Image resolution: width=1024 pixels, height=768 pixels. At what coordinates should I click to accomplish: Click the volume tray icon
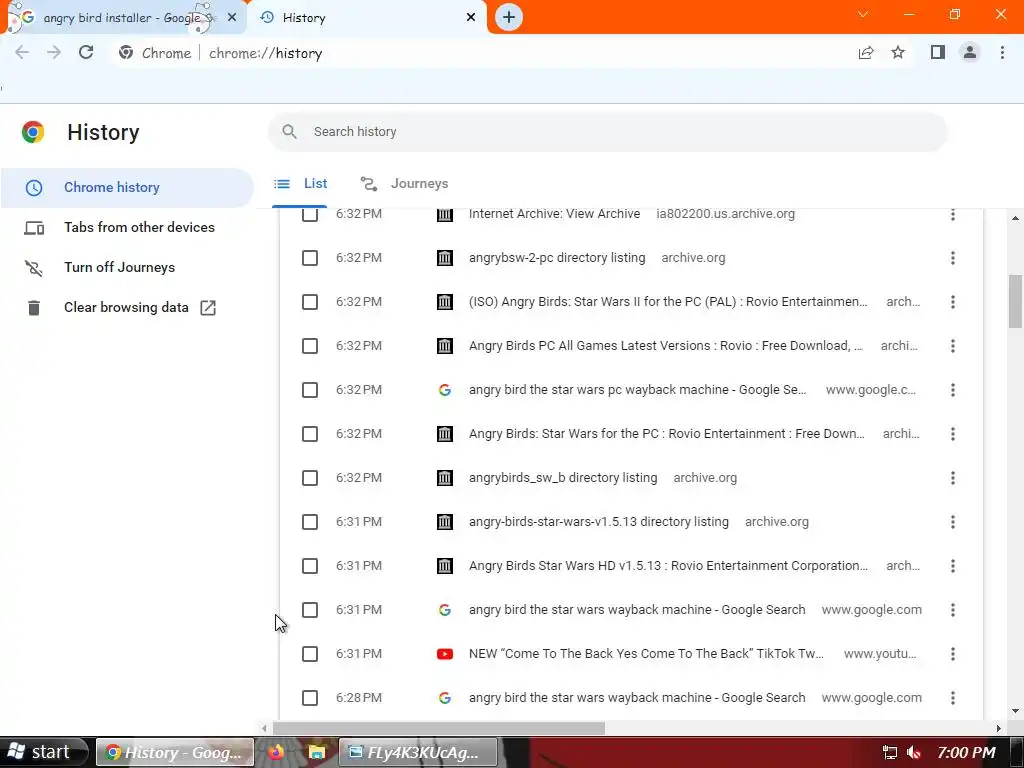(x=914, y=752)
